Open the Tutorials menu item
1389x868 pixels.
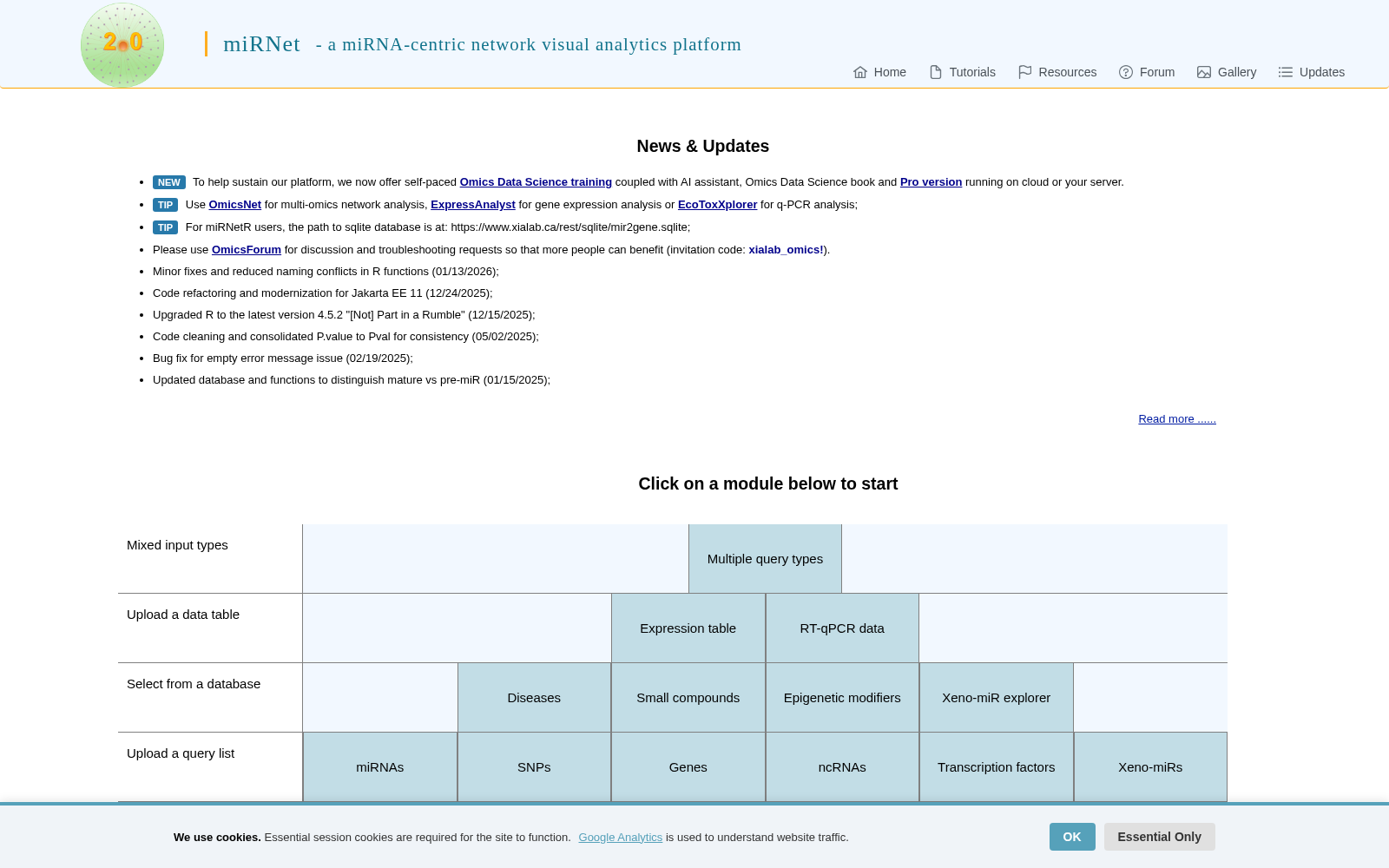coord(962,72)
